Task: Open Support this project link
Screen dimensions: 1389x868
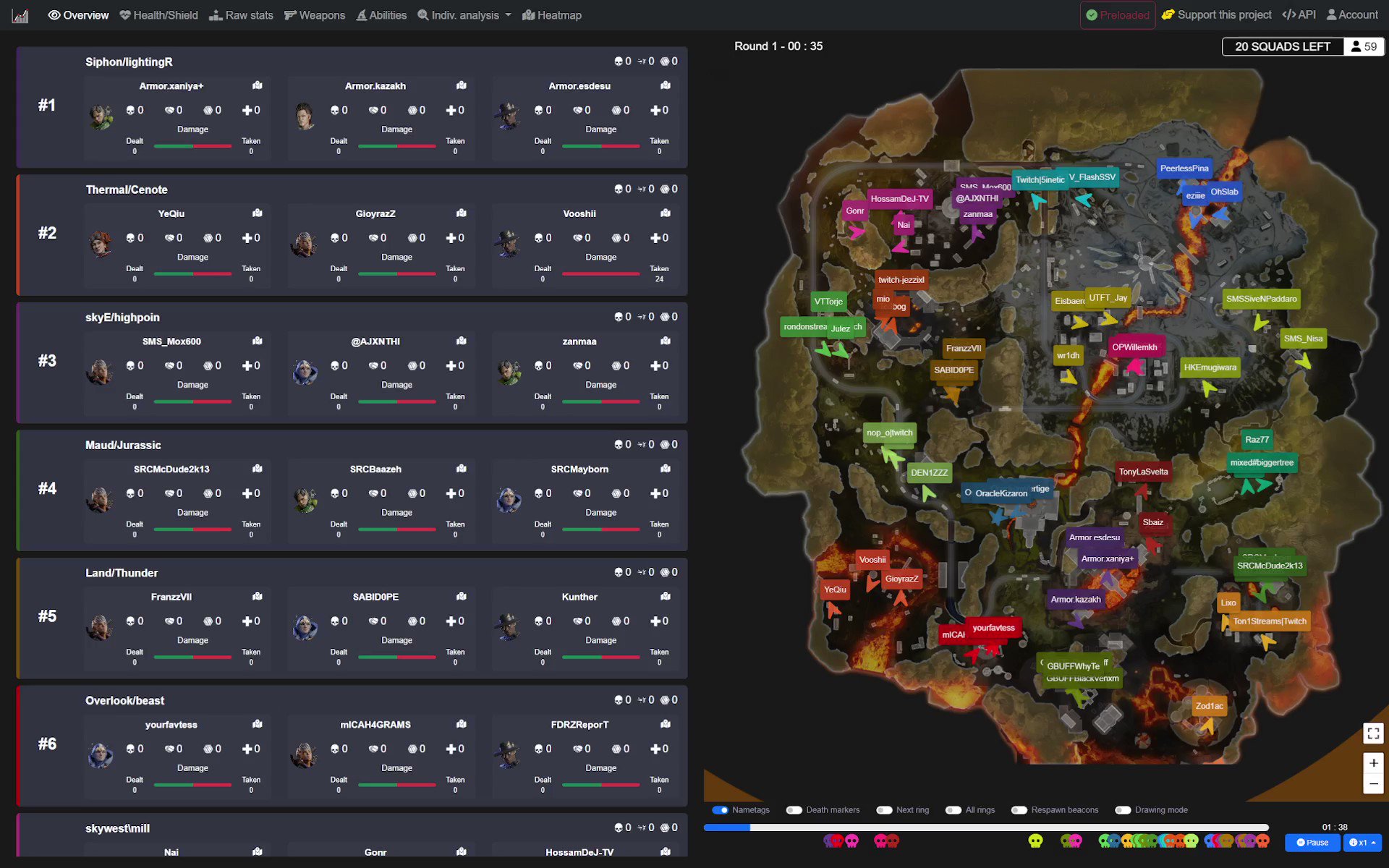Action: pos(1217,15)
